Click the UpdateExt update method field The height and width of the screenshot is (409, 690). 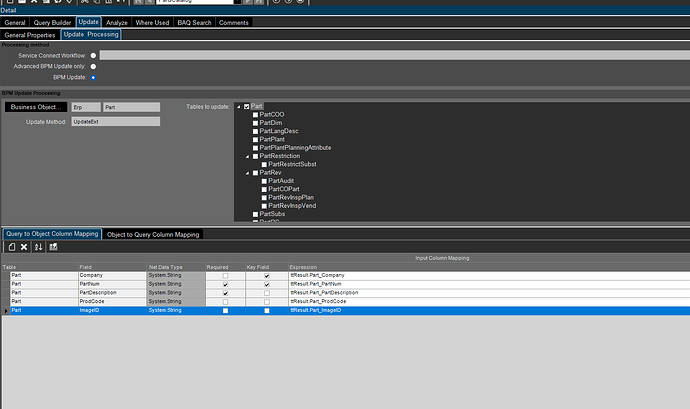coord(116,122)
